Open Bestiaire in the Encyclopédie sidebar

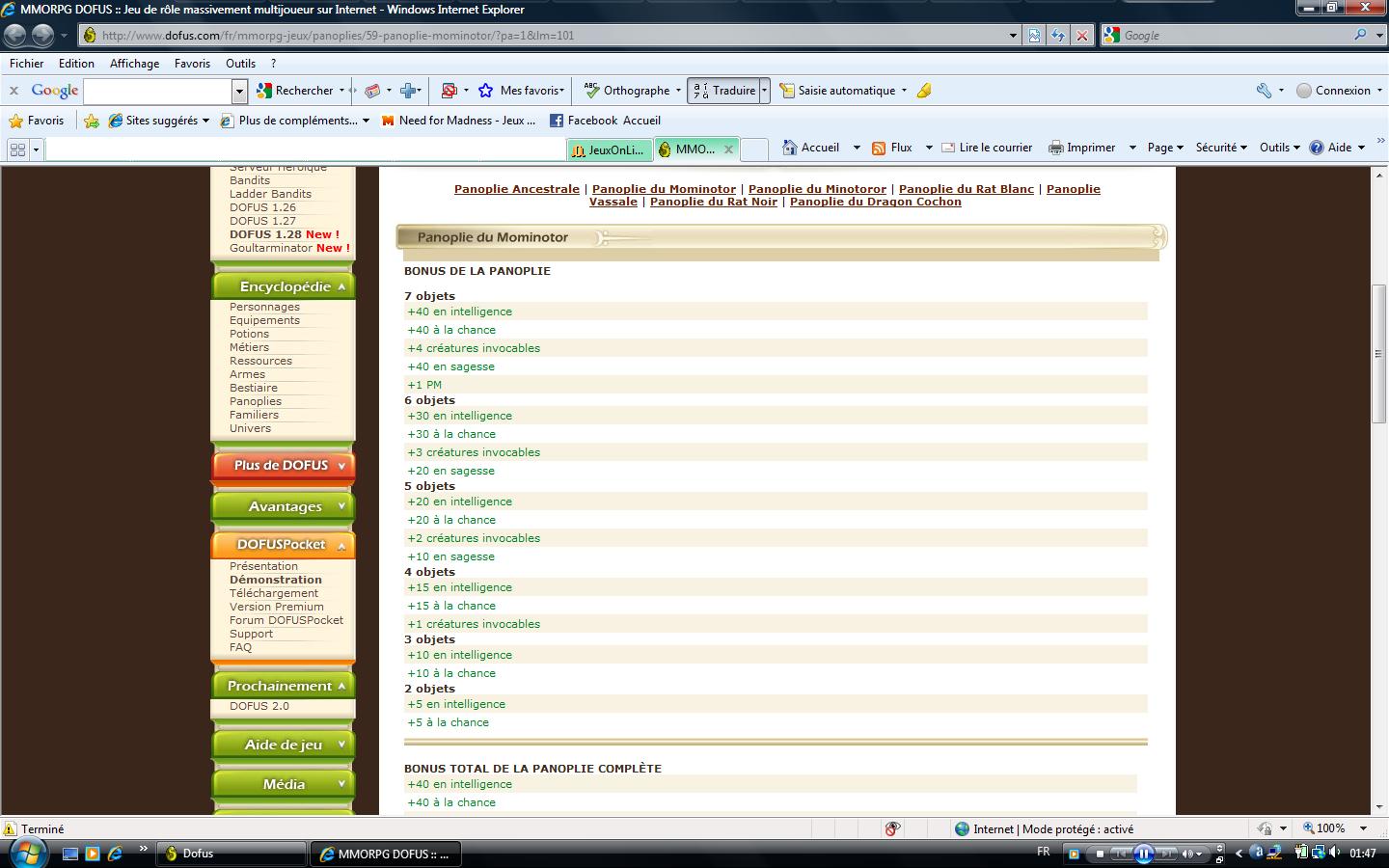254,388
